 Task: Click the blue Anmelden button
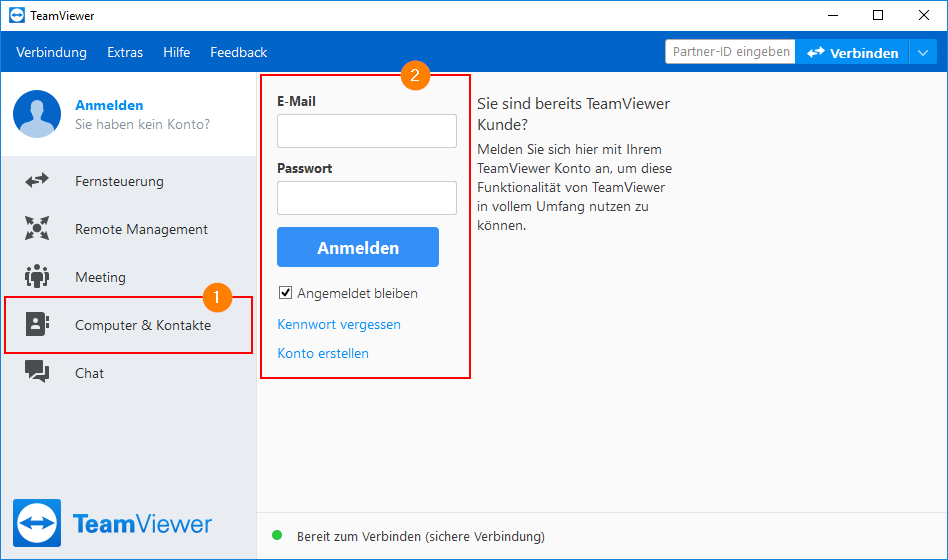click(x=358, y=247)
